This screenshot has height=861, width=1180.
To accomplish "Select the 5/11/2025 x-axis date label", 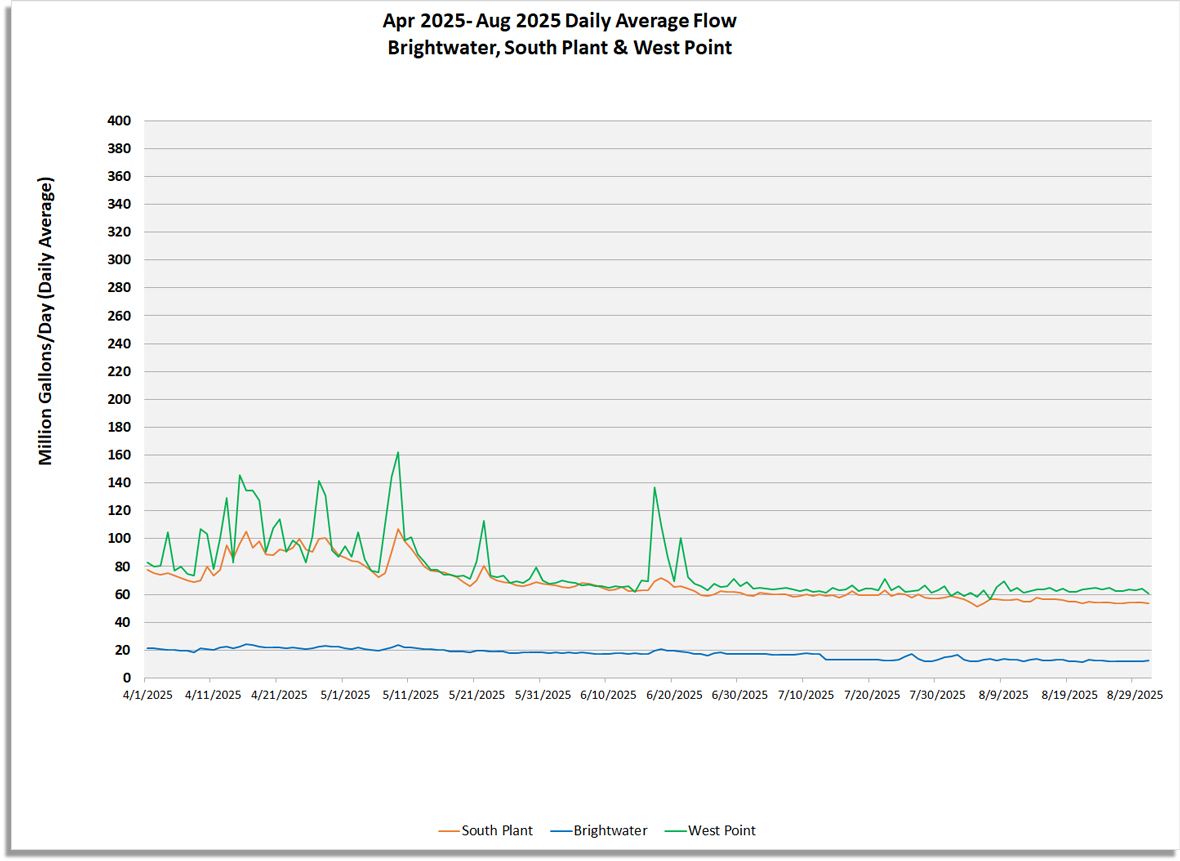I will (409, 693).
